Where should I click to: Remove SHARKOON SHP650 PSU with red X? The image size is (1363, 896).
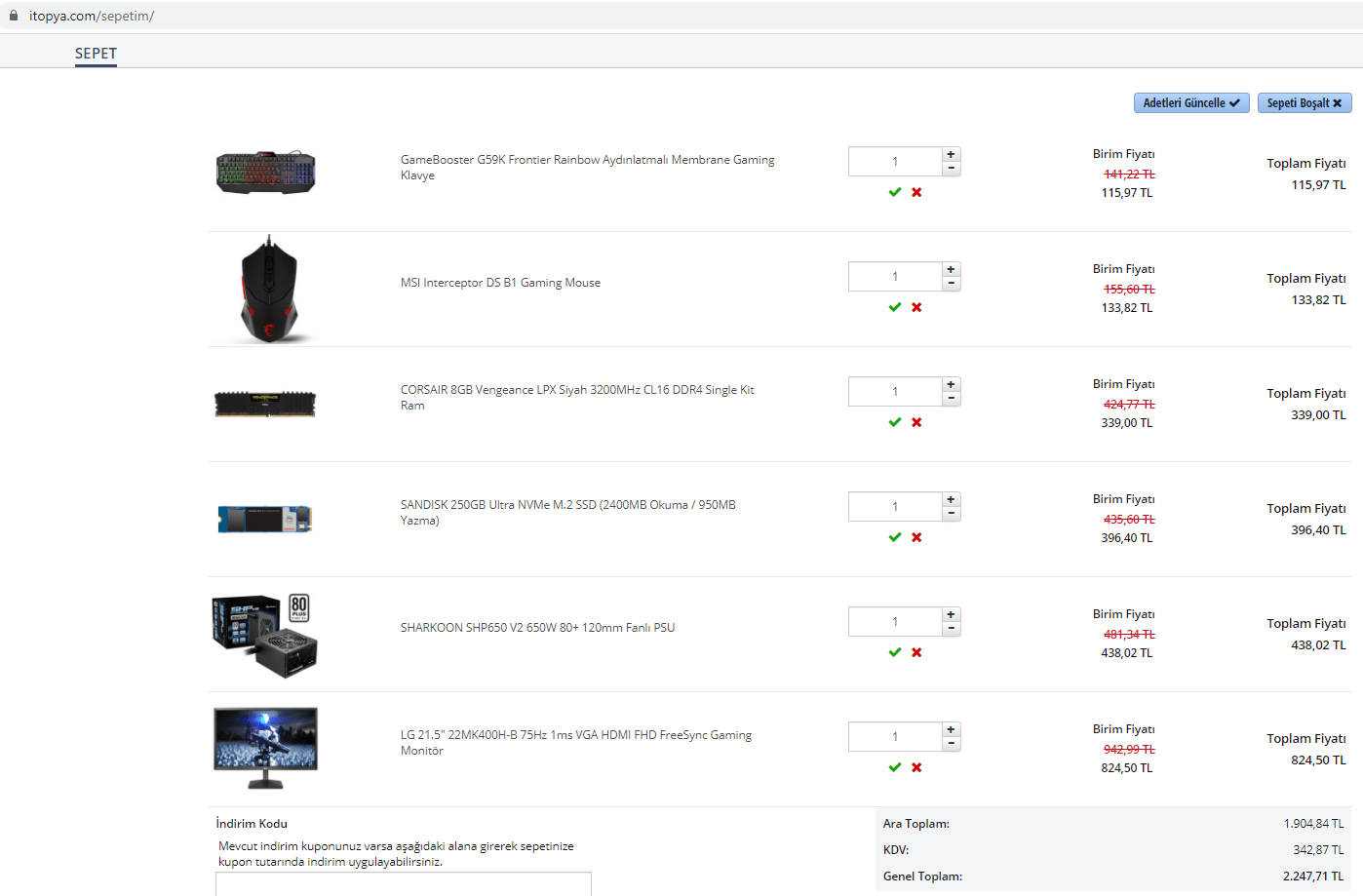tap(916, 652)
